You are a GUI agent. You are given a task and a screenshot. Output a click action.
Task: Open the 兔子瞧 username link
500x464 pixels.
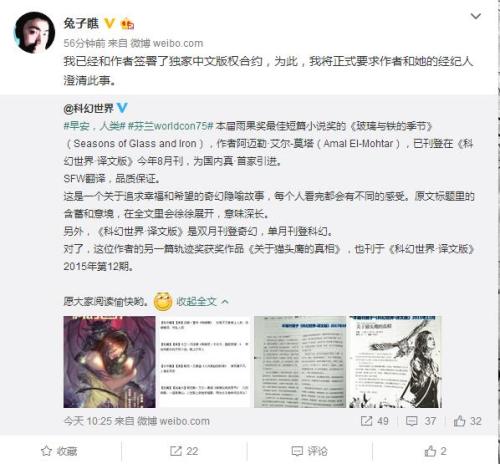tap(81, 23)
